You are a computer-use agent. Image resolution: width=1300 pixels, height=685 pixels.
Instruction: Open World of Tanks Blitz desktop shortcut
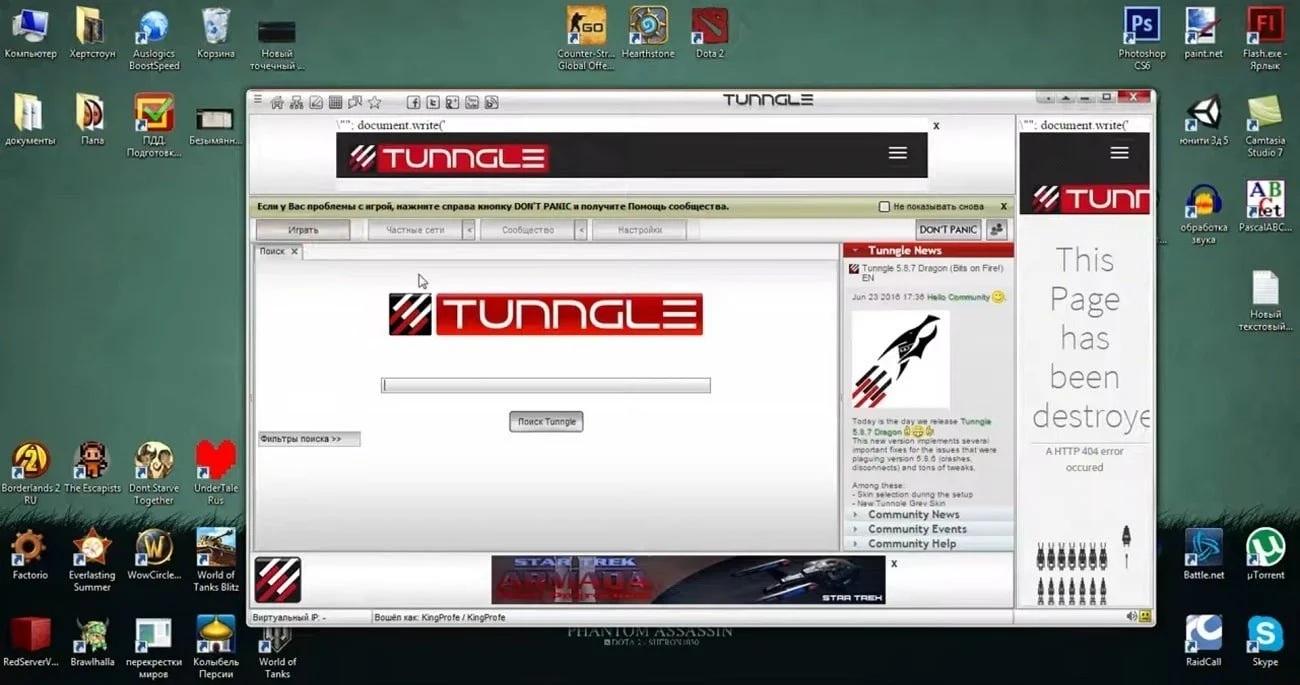(x=216, y=560)
